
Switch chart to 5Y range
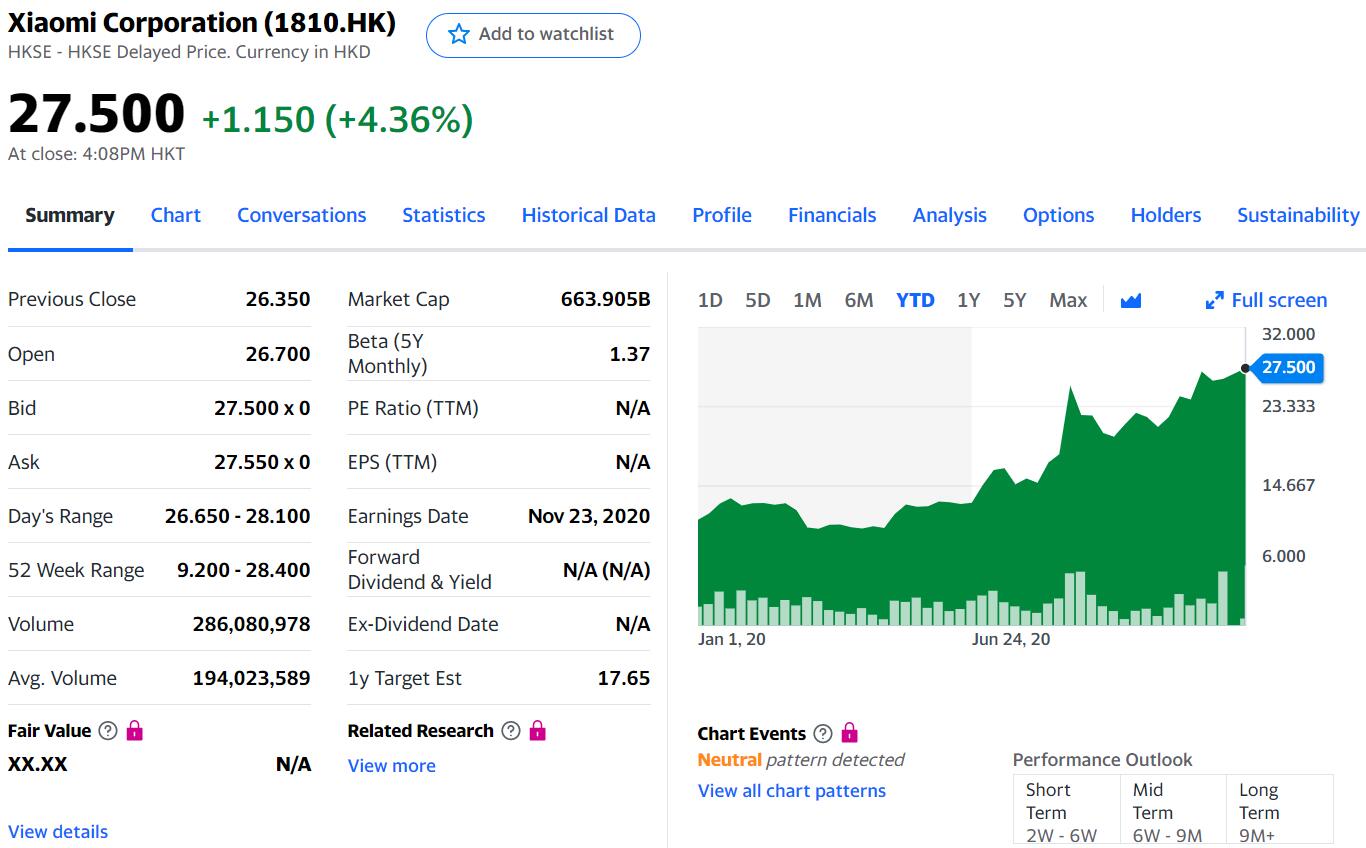coord(1015,300)
